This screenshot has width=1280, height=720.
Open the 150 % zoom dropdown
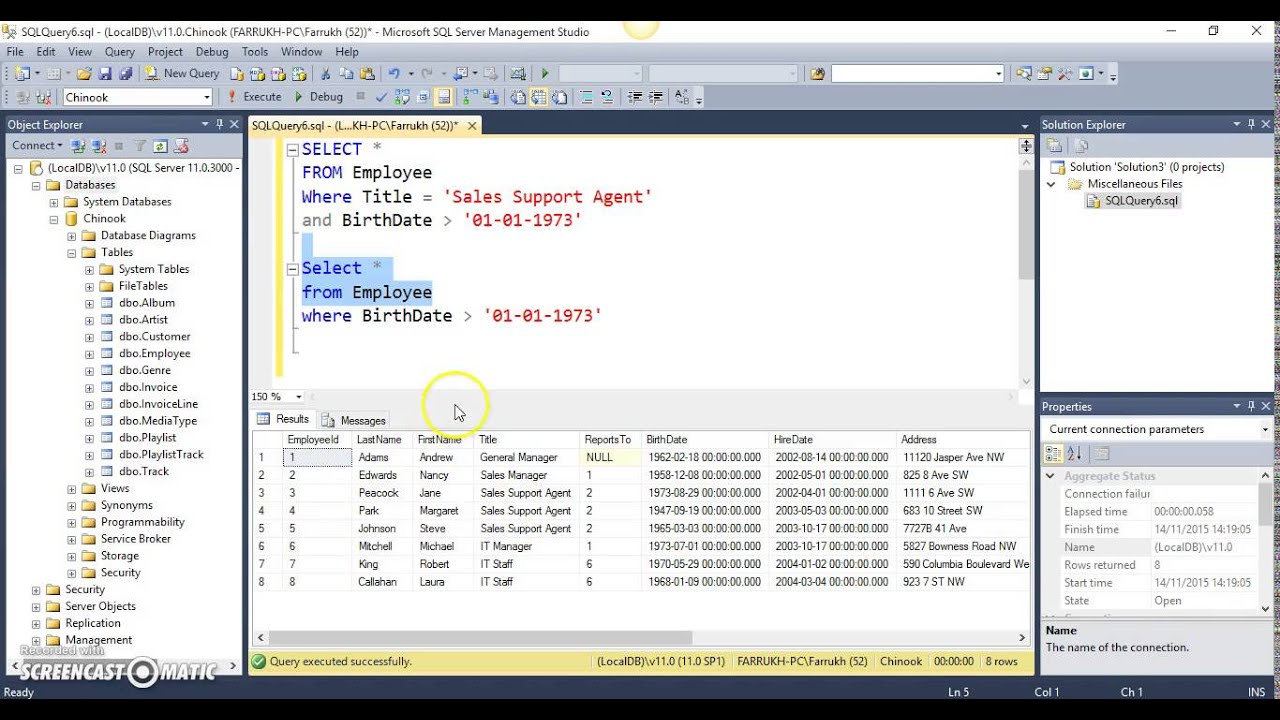point(298,397)
